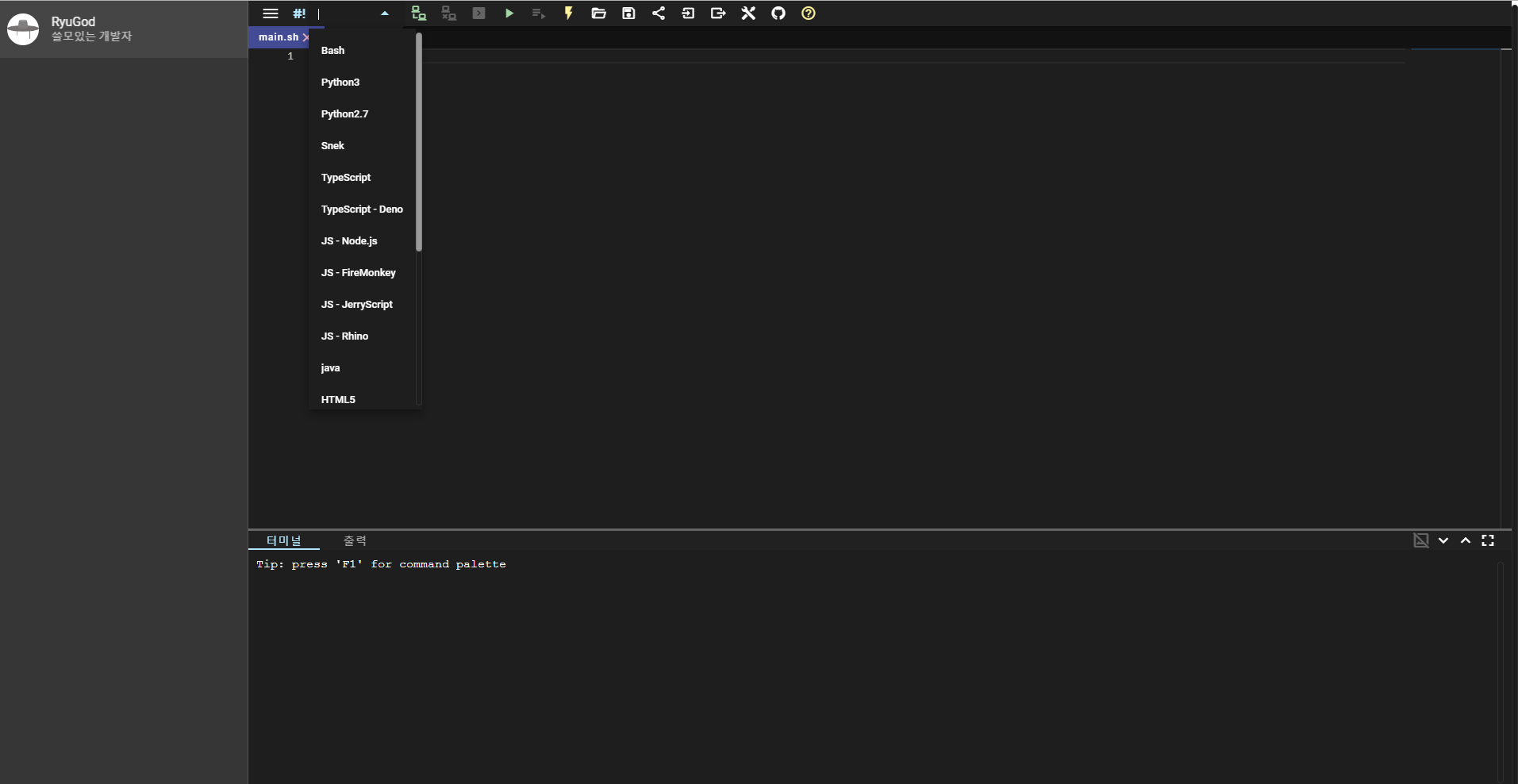This screenshot has height=784, width=1518.
Task: Click the logout arrow-out icon
Action: tap(718, 13)
